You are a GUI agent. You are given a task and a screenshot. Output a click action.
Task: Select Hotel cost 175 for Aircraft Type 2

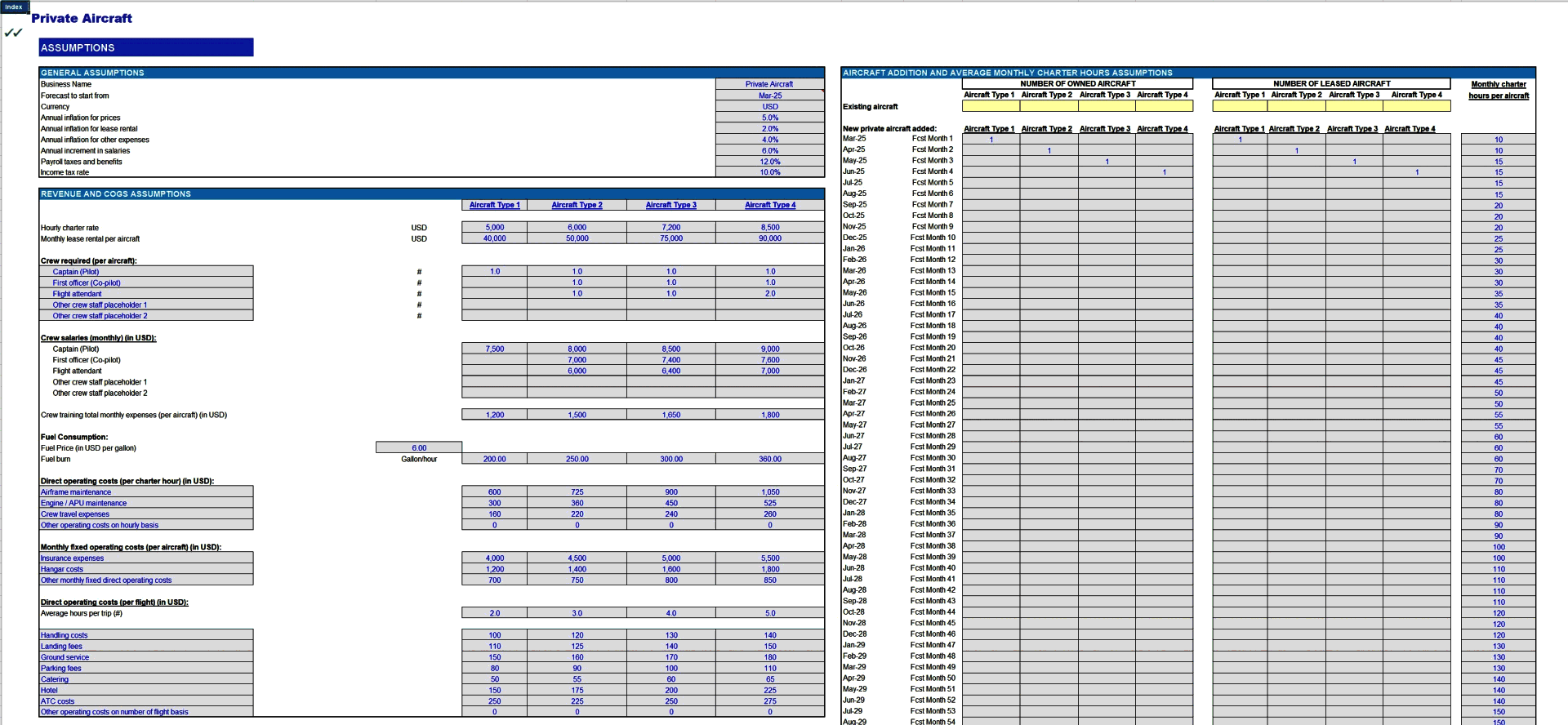tap(577, 691)
